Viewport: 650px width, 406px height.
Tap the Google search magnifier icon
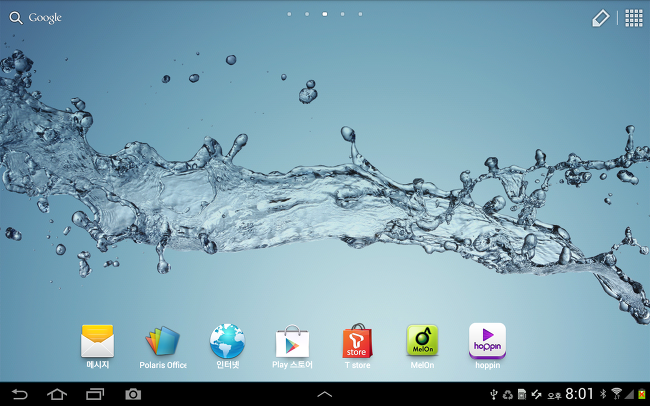tap(16, 18)
